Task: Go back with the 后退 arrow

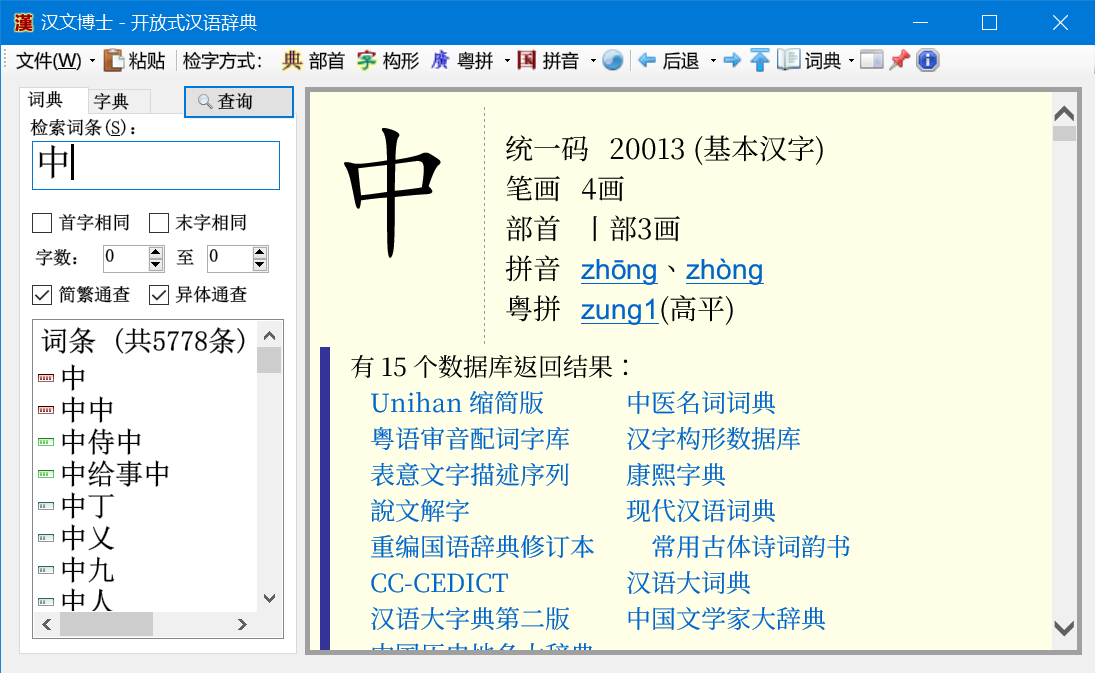Action: (x=647, y=61)
